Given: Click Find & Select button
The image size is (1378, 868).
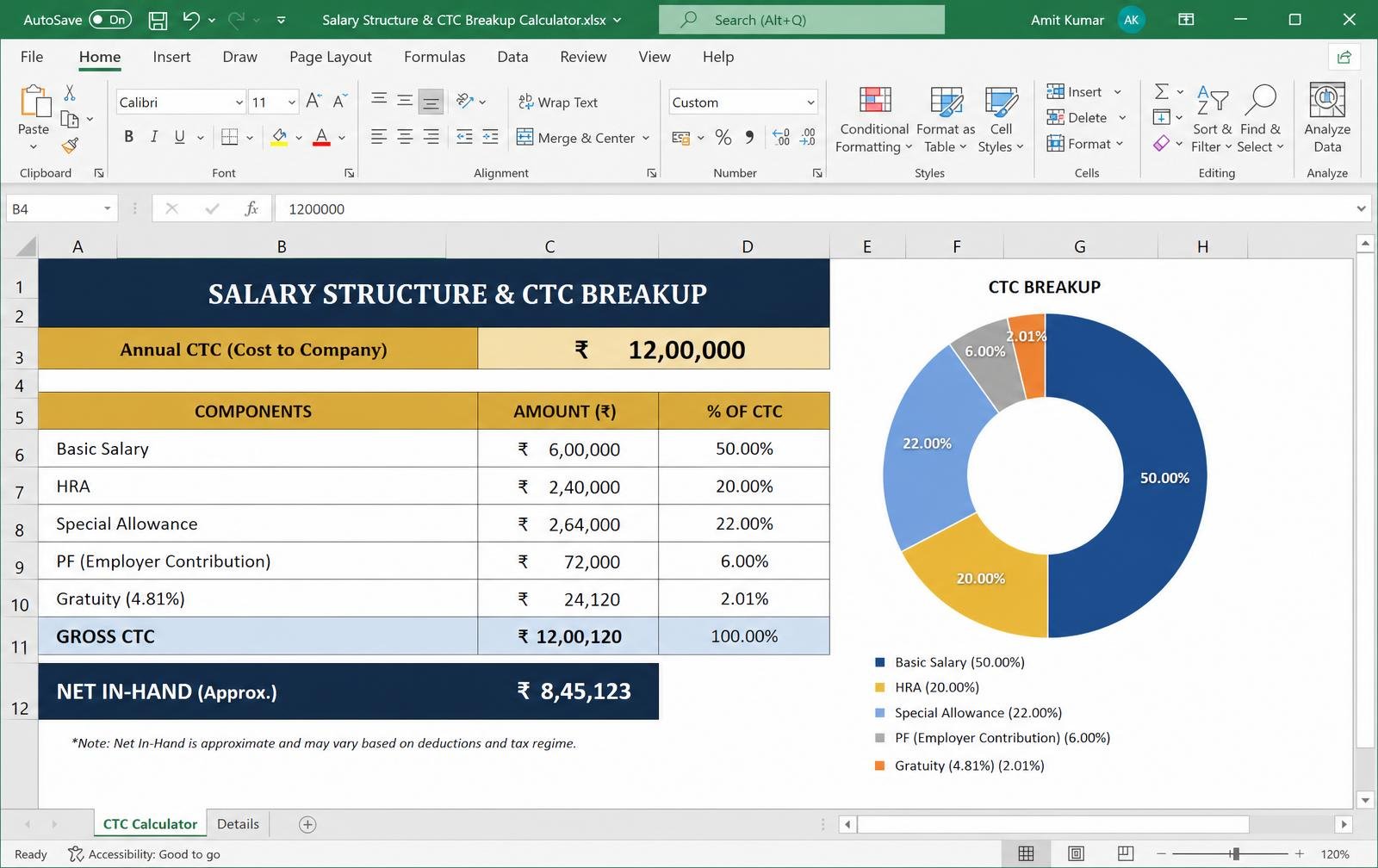Looking at the screenshot, I should click(x=1262, y=119).
